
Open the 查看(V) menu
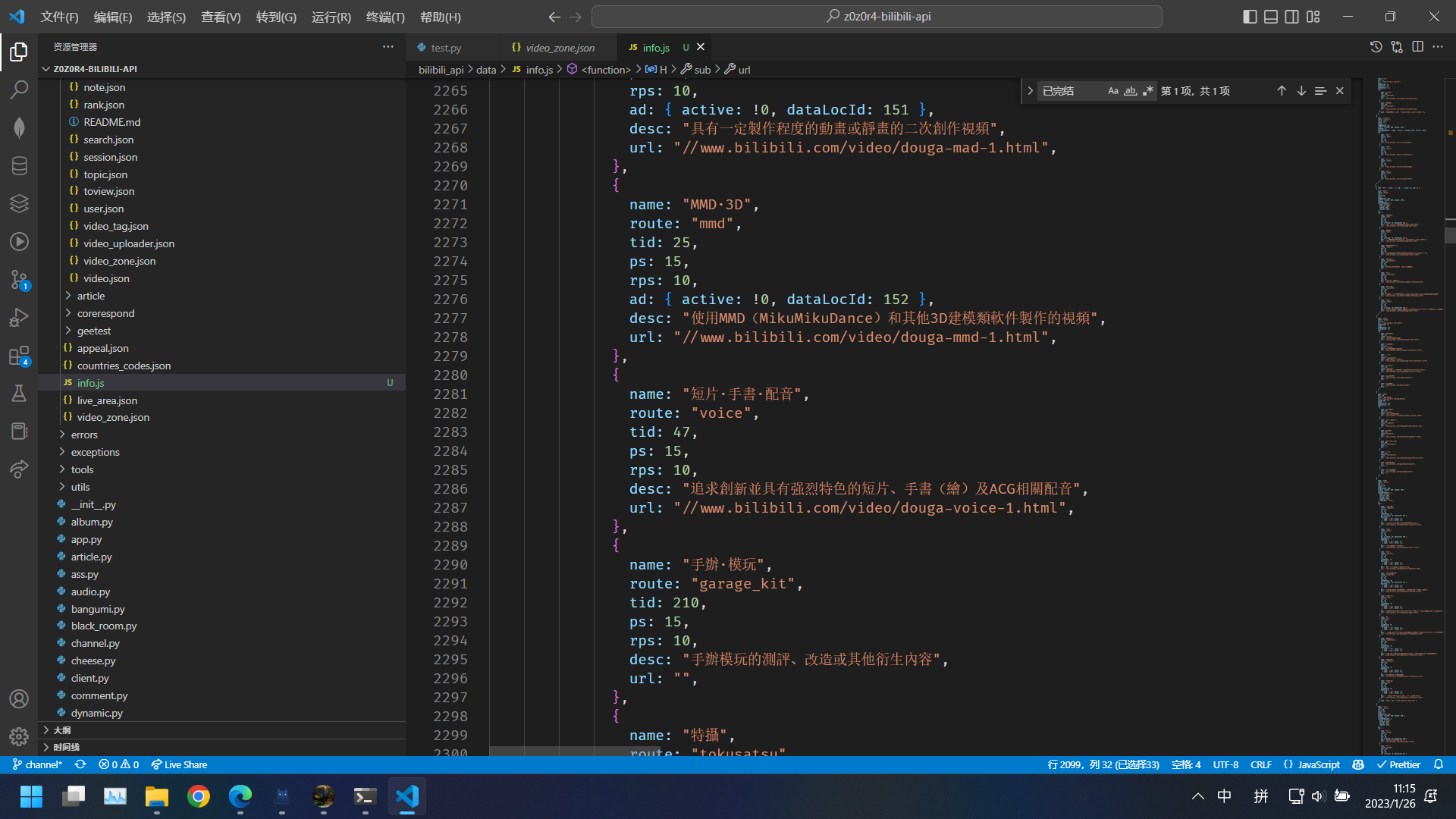pos(220,17)
